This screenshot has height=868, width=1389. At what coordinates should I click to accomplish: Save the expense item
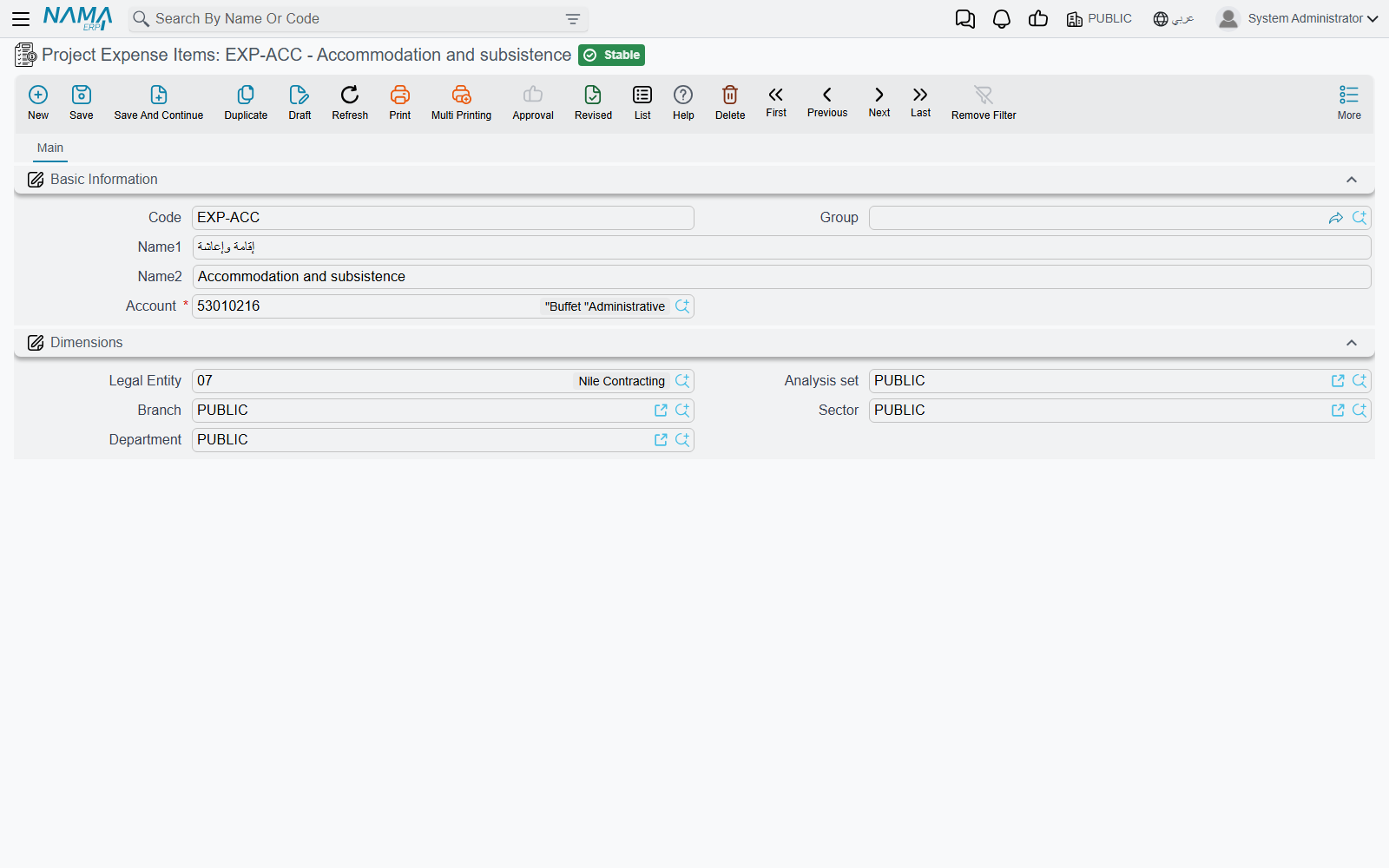click(82, 102)
